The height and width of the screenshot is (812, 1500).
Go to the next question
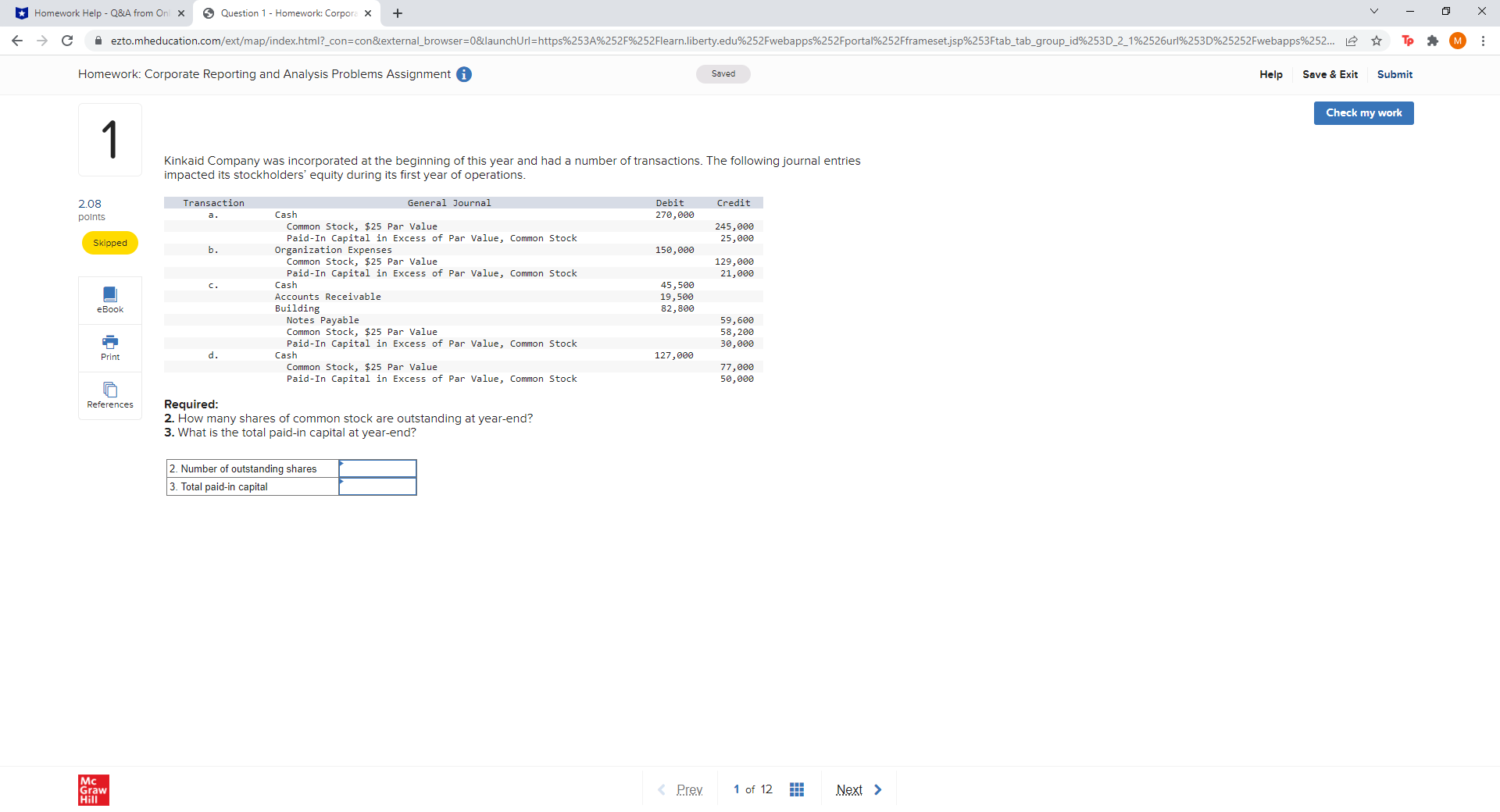859,789
